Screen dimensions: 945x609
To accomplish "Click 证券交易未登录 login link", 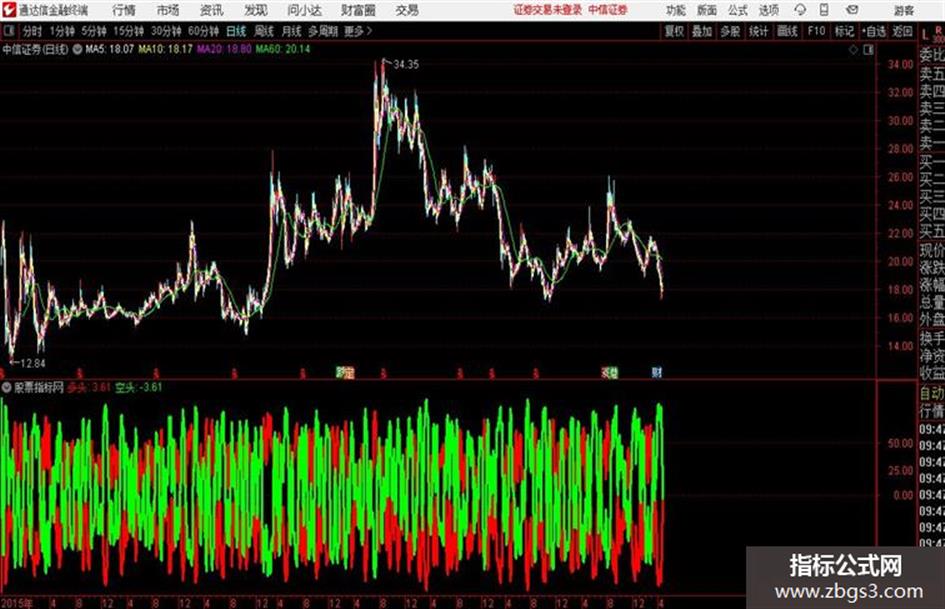I will point(548,10).
